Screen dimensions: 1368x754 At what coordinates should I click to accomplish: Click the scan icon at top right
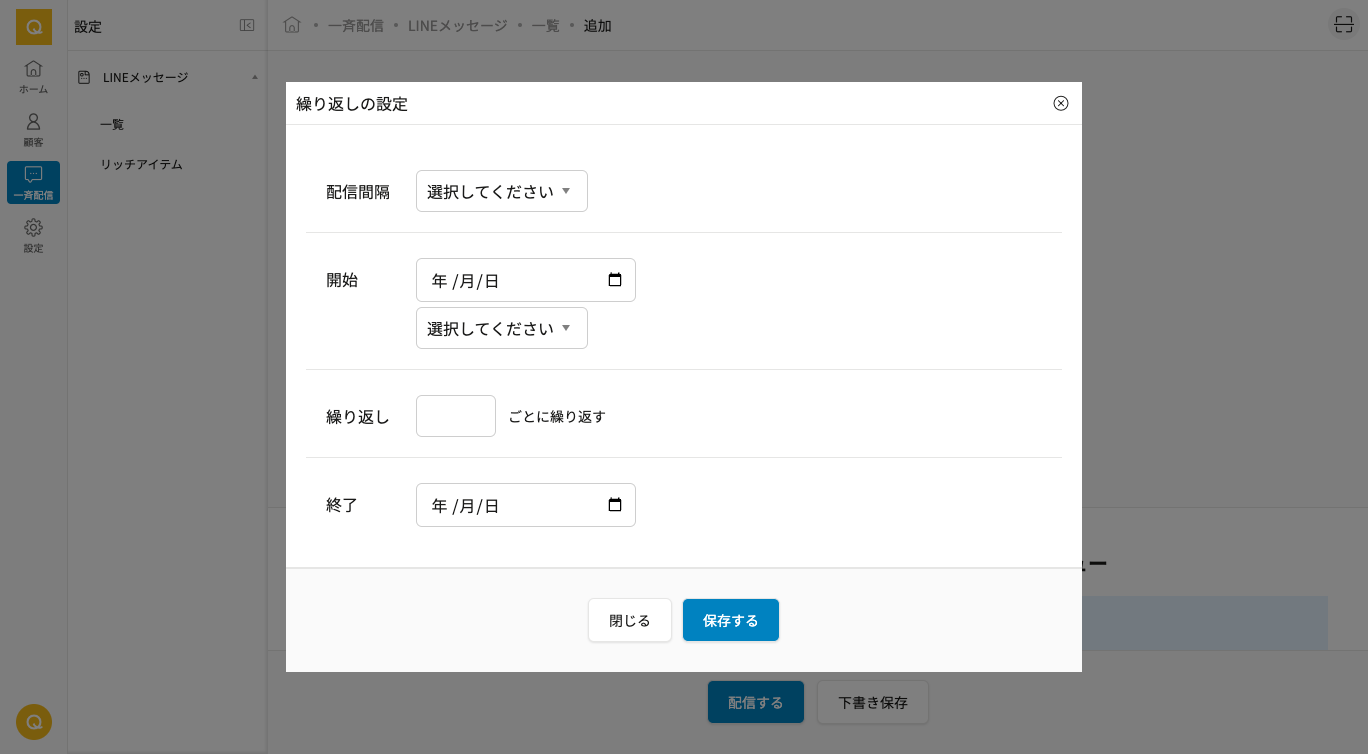coord(1343,25)
